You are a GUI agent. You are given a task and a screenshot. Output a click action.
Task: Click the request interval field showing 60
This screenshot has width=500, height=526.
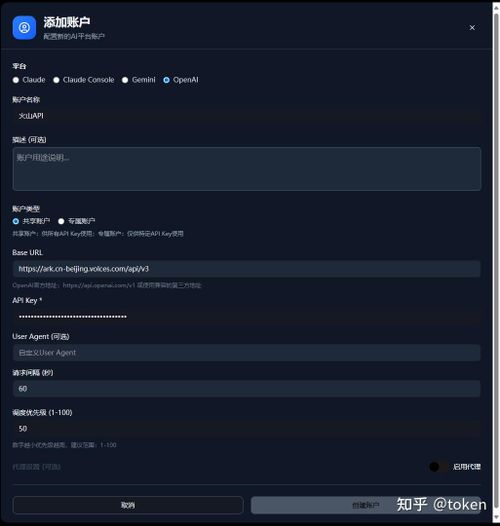[247, 388]
